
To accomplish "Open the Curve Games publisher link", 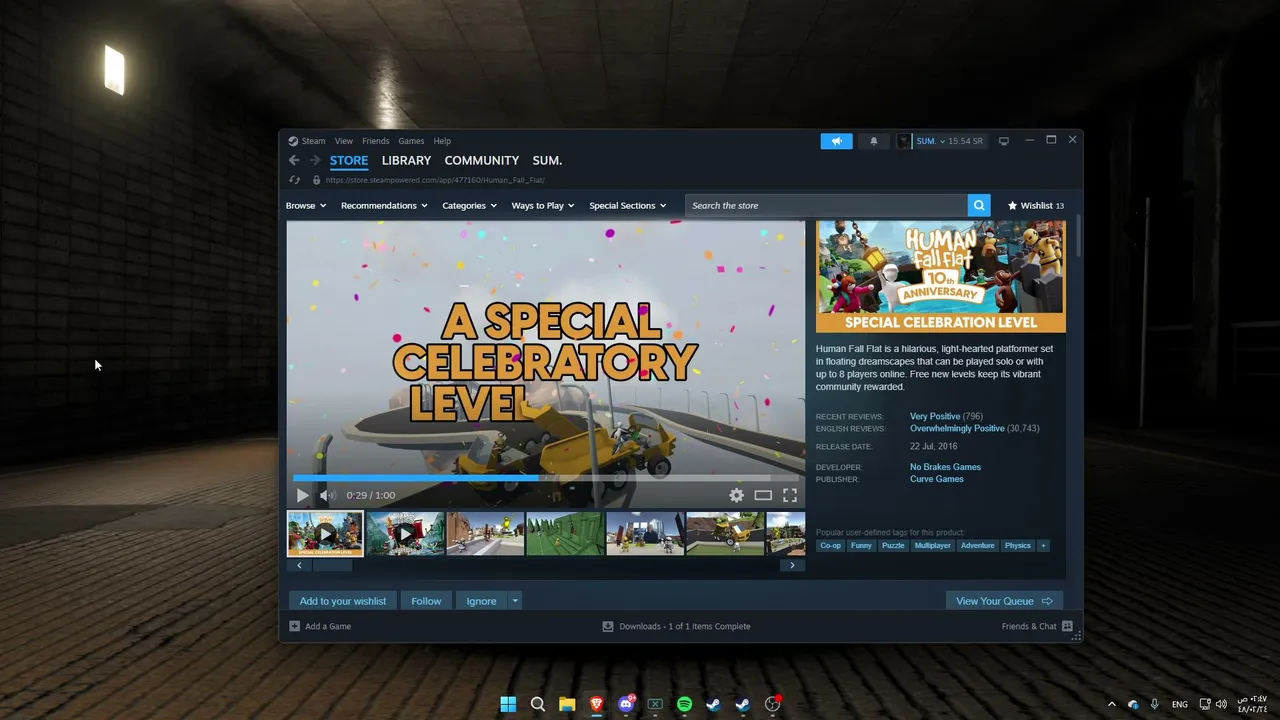I will [937, 479].
